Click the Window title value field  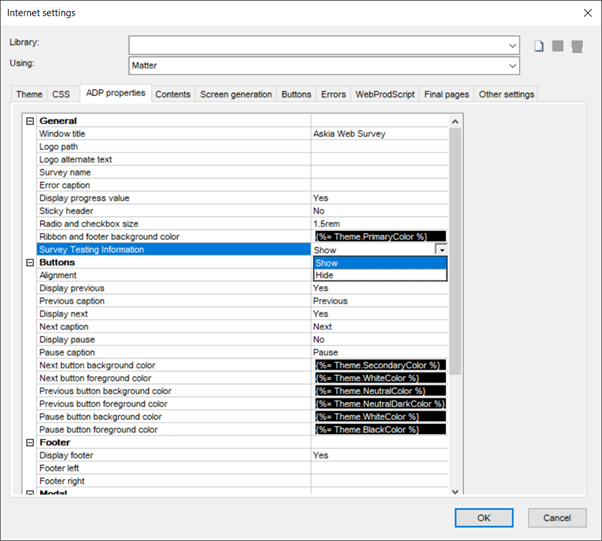(379, 134)
